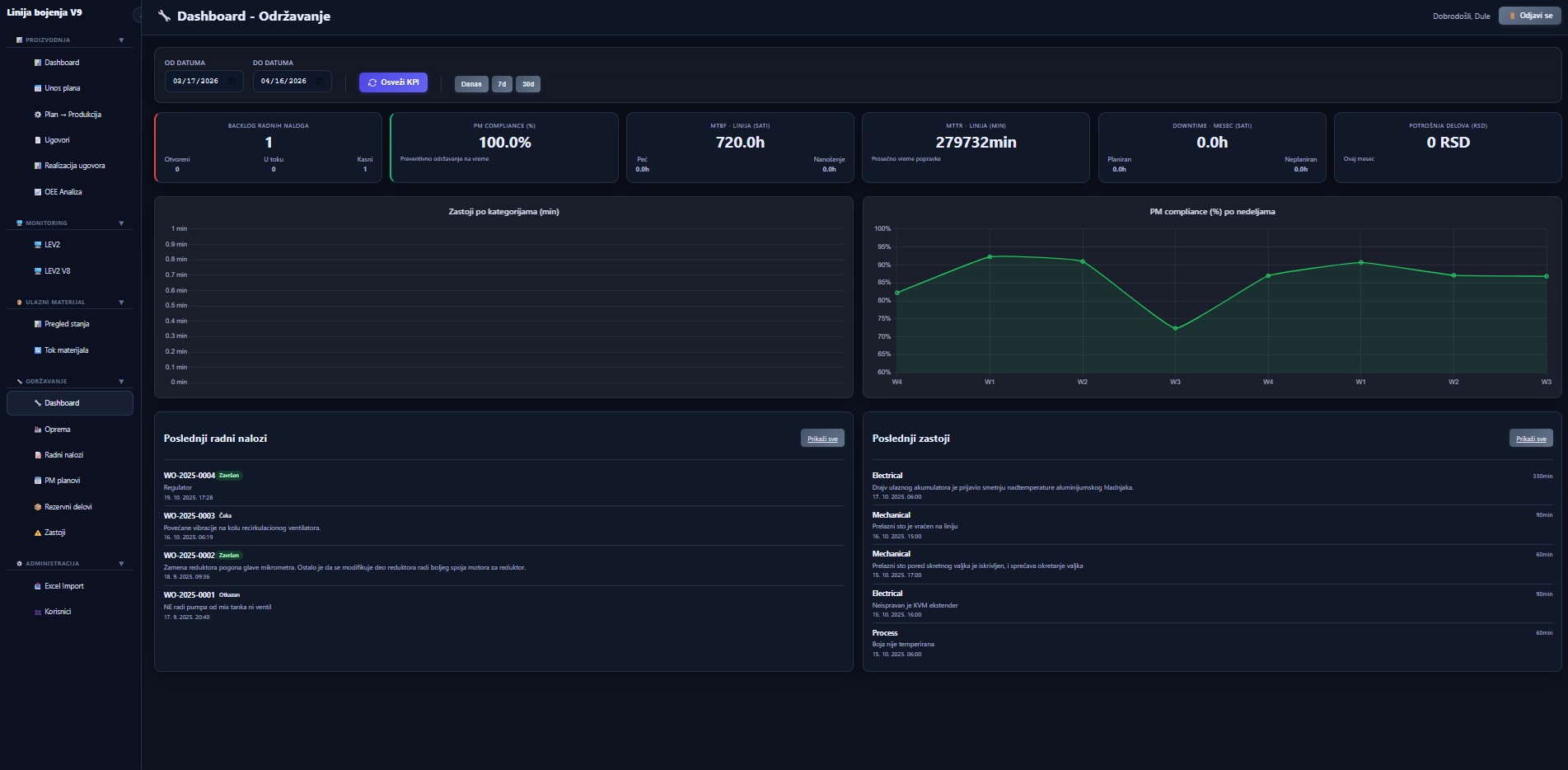1568x770 pixels.
Task: Open the Pregled stanja icon
Action: 37,324
